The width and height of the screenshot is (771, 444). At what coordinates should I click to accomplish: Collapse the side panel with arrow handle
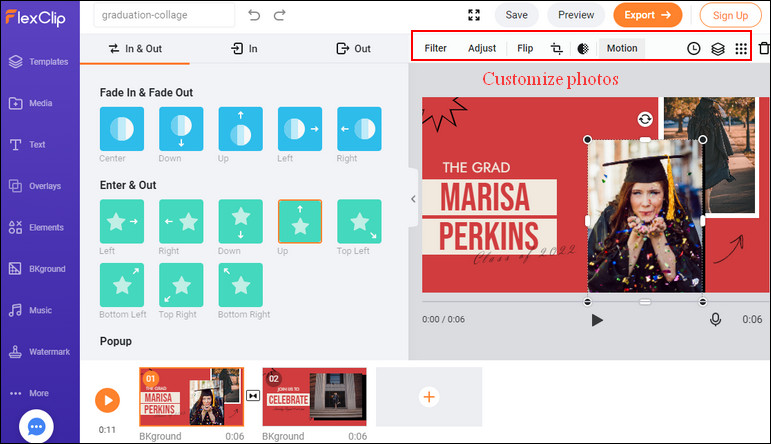pyautogui.click(x=413, y=199)
